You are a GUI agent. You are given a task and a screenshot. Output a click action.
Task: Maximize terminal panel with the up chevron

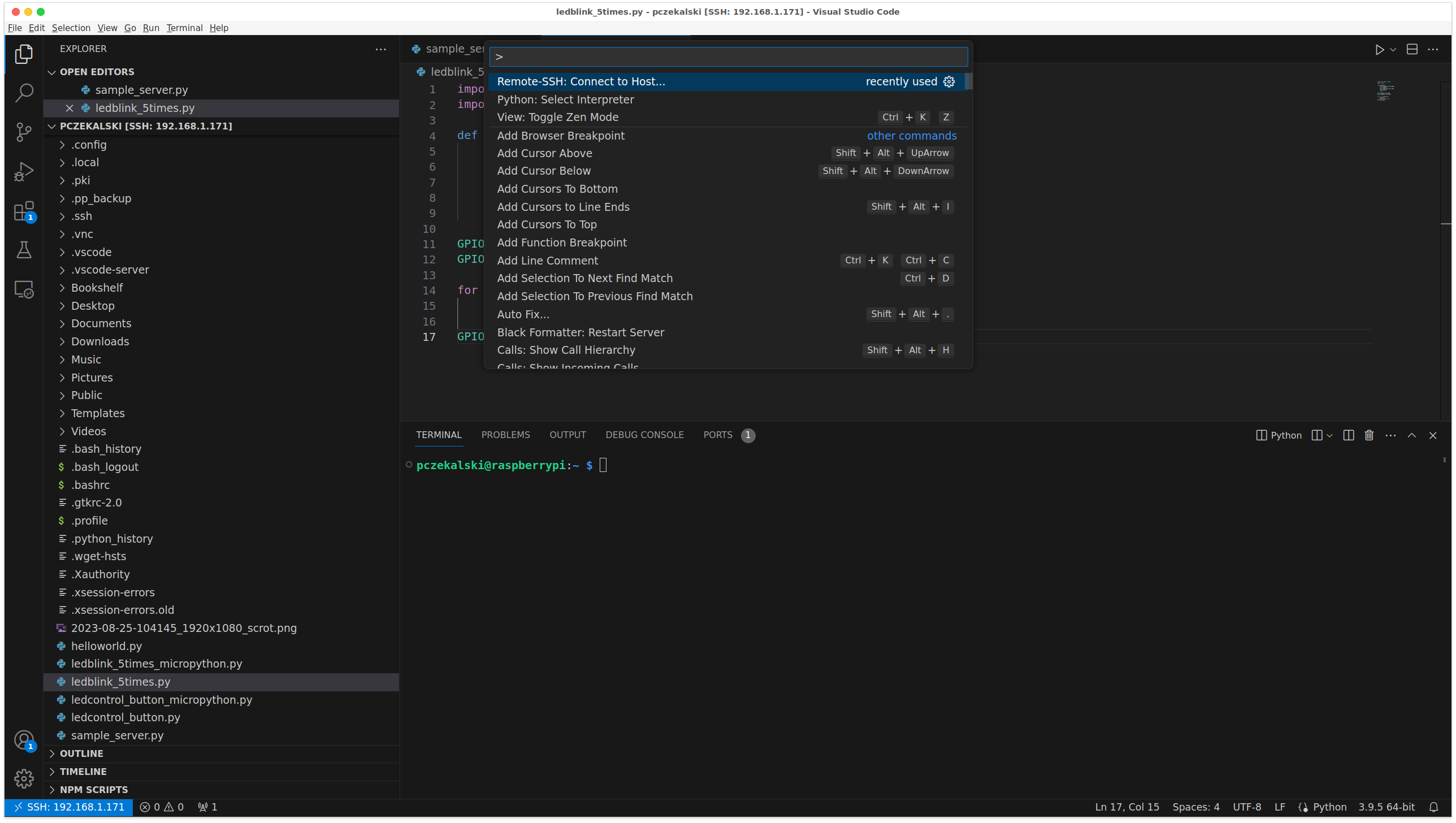(x=1411, y=435)
